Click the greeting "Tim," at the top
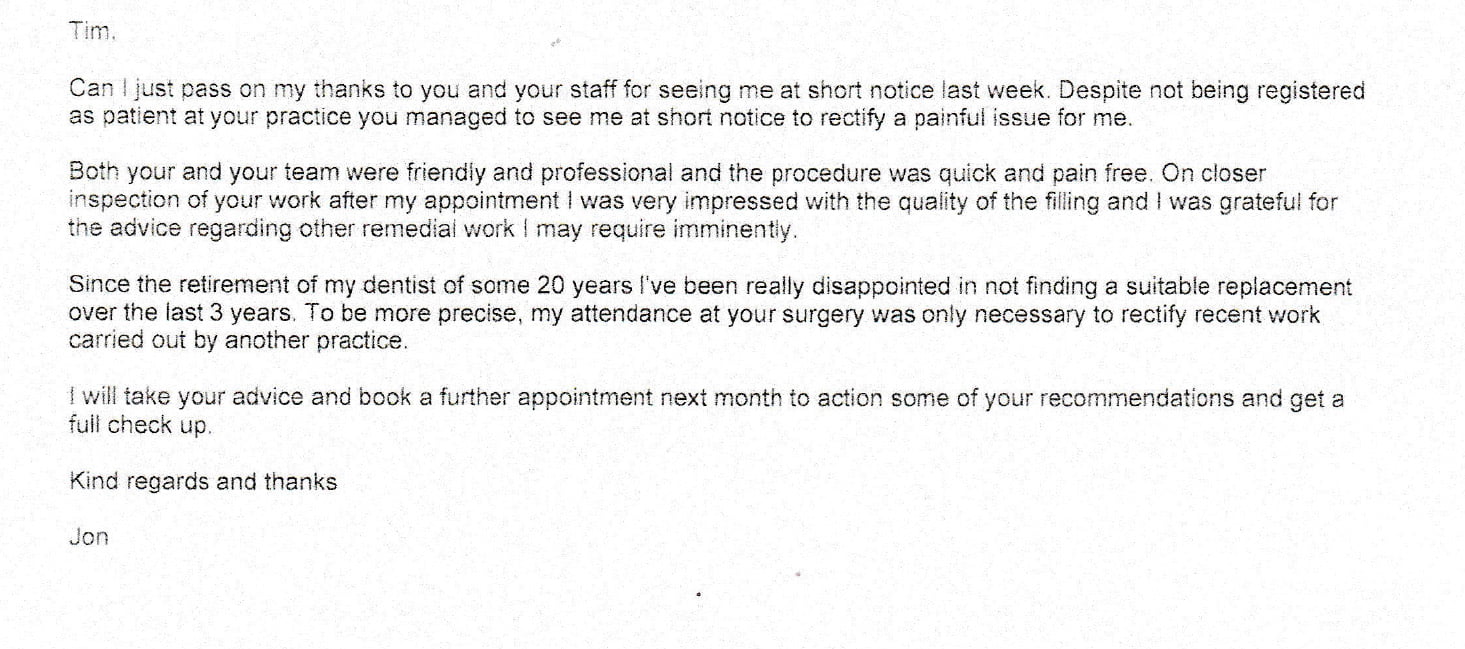1465x649 pixels. (x=92, y=32)
